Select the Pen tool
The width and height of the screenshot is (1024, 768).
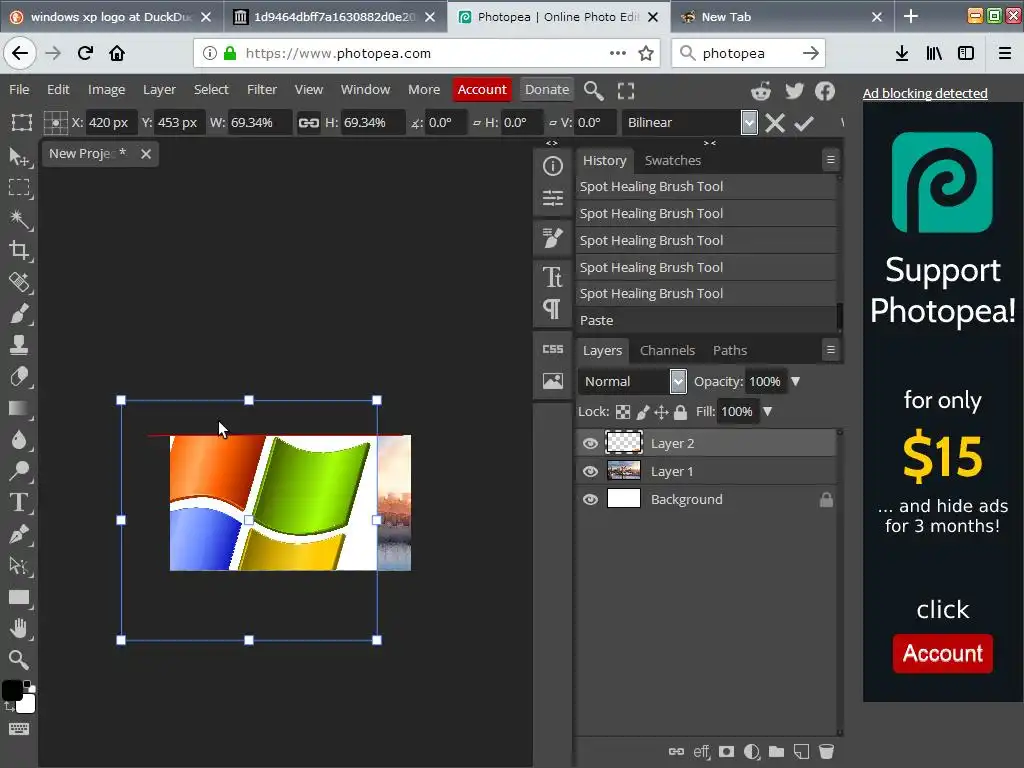point(19,534)
